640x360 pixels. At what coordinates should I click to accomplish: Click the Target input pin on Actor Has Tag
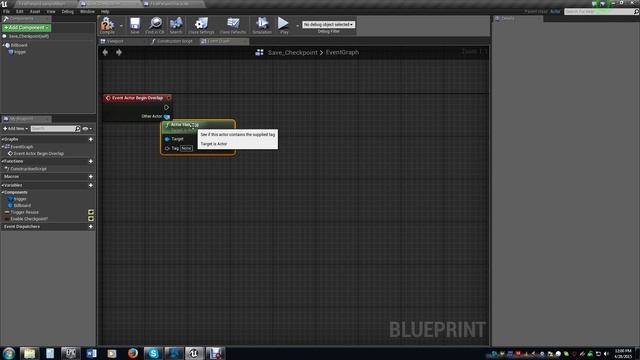click(x=167, y=139)
